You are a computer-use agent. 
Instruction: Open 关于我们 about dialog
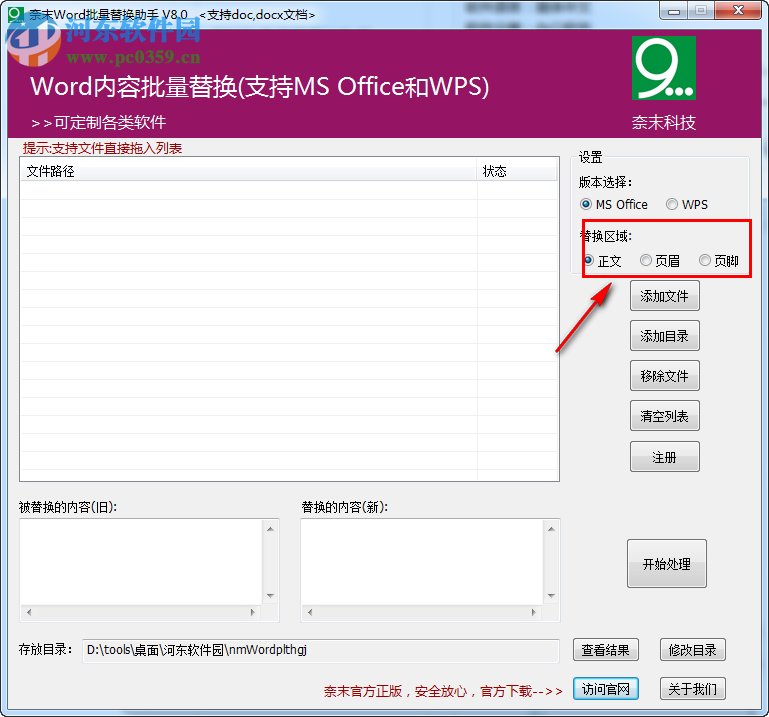692,689
